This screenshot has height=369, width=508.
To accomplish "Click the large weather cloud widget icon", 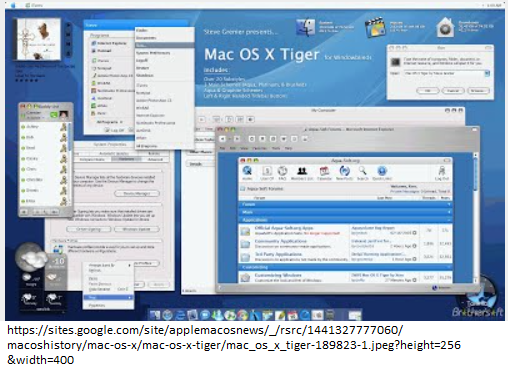I will coord(31,257).
